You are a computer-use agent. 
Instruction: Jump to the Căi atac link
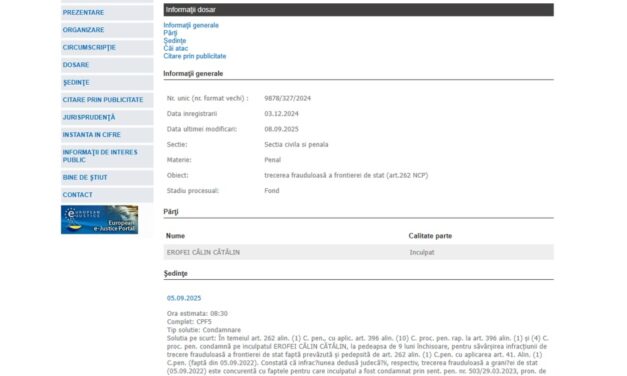click(x=176, y=48)
